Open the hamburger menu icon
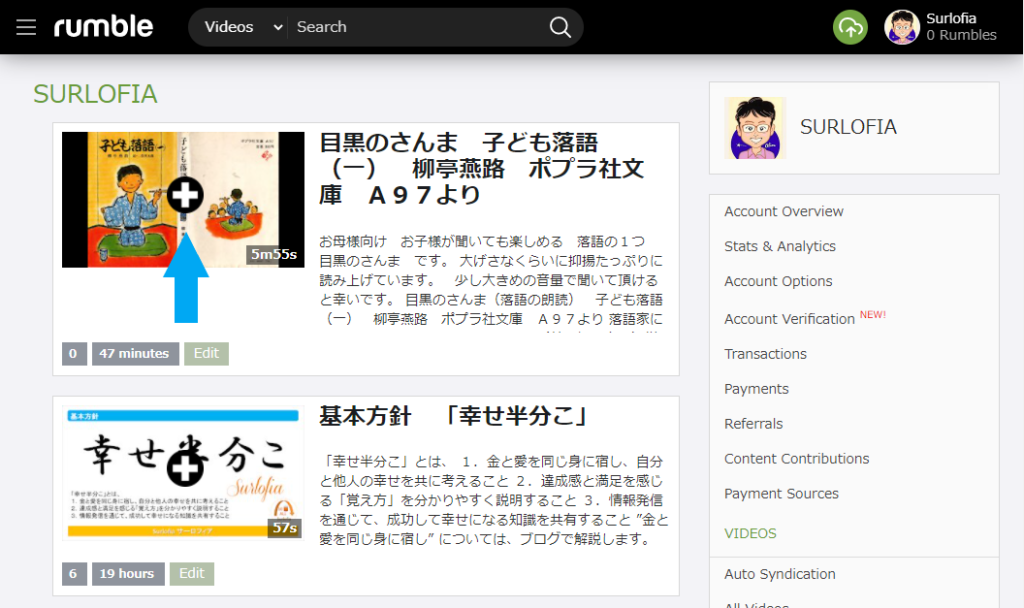The width and height of the screenshot is (1024, 608). pos(26,27)
